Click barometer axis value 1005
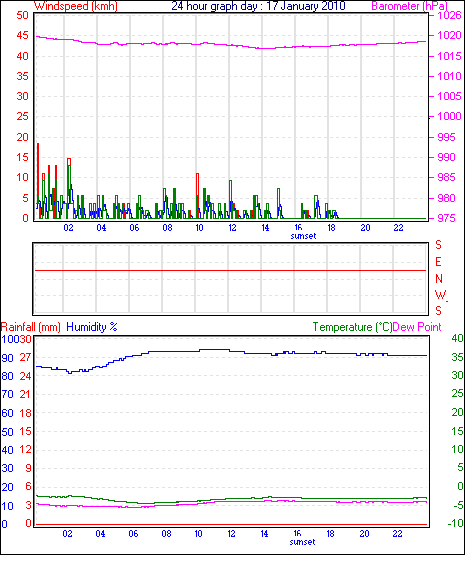466x566 pixels. coord(449,96)
